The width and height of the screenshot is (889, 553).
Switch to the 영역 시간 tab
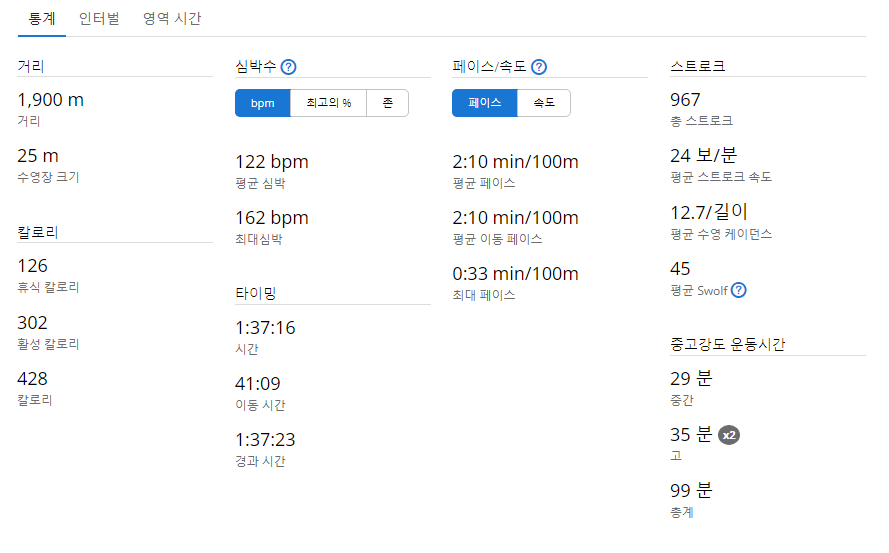pos(172,19)
